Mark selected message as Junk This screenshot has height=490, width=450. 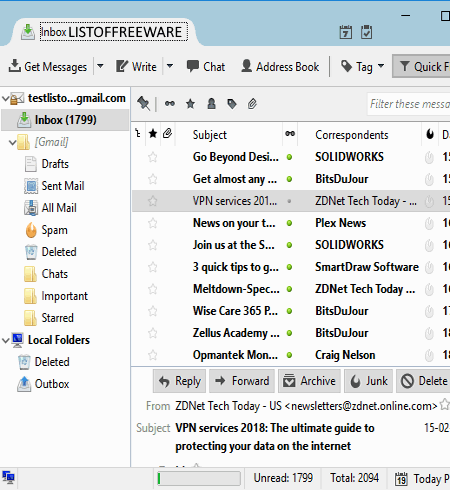(368, 381)
